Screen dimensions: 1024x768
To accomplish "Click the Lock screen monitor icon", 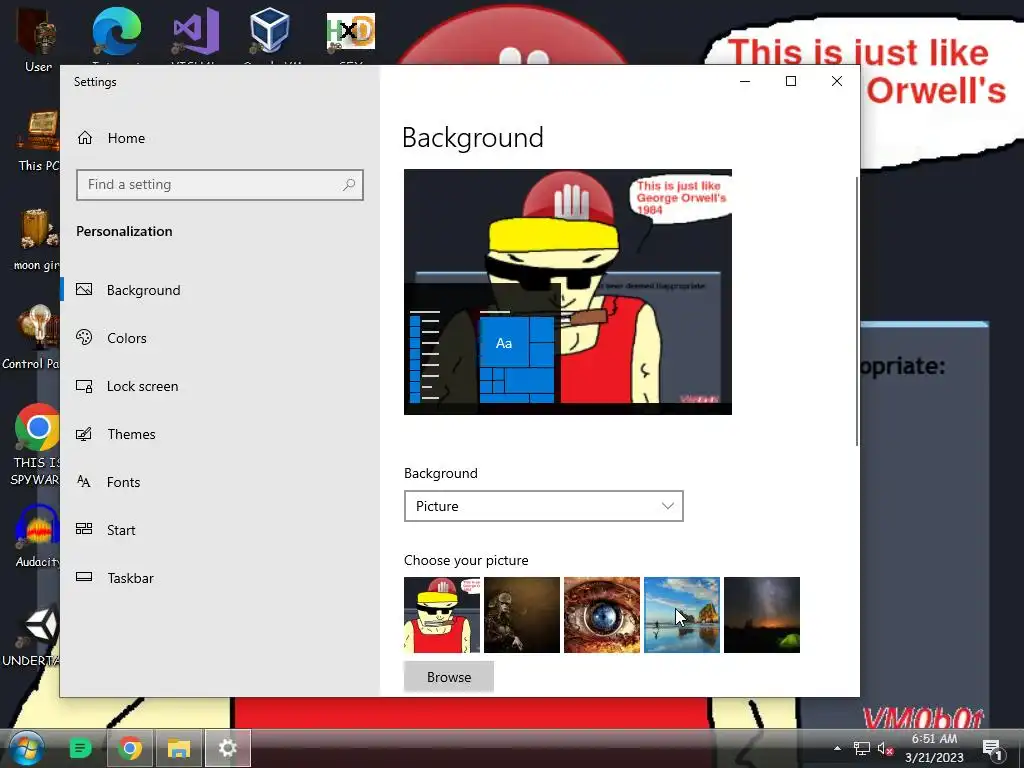I will 84,386.
